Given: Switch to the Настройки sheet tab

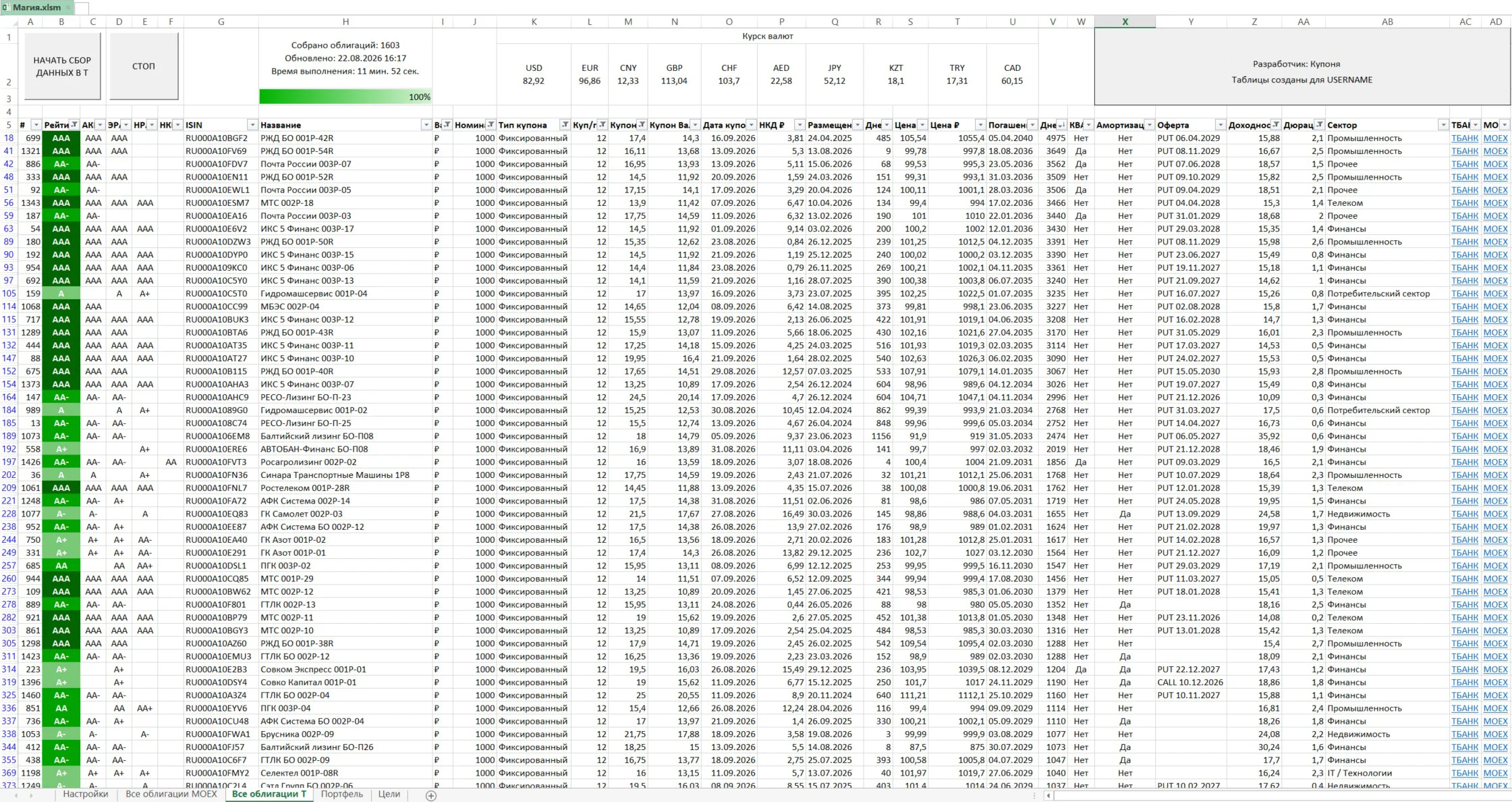Looking at the screenshot, I should (86, 795).
